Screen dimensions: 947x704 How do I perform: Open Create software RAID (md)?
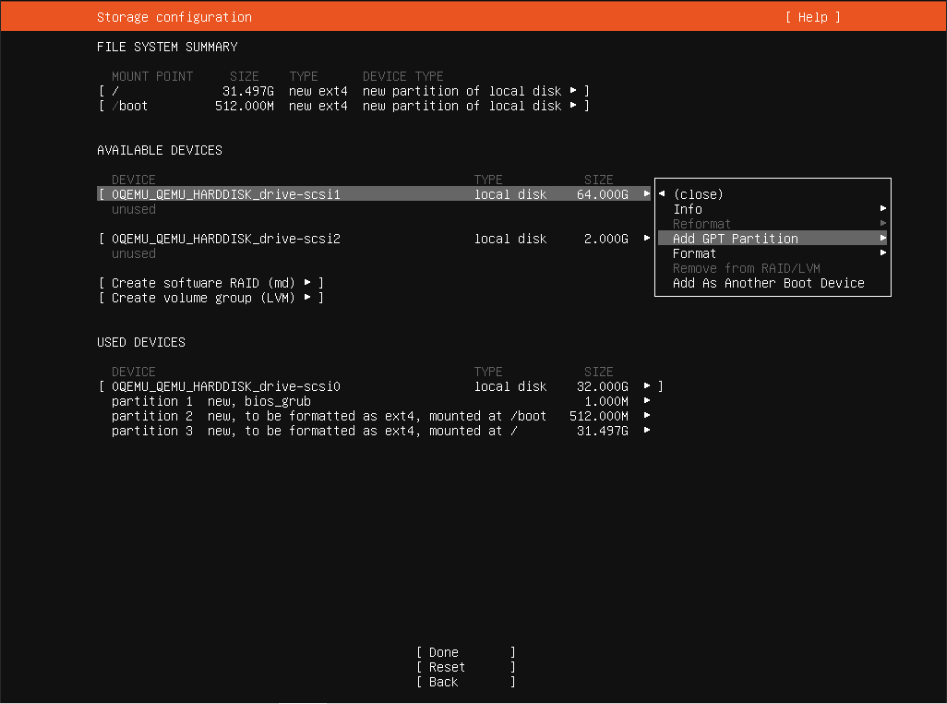[x=211, y=283]
